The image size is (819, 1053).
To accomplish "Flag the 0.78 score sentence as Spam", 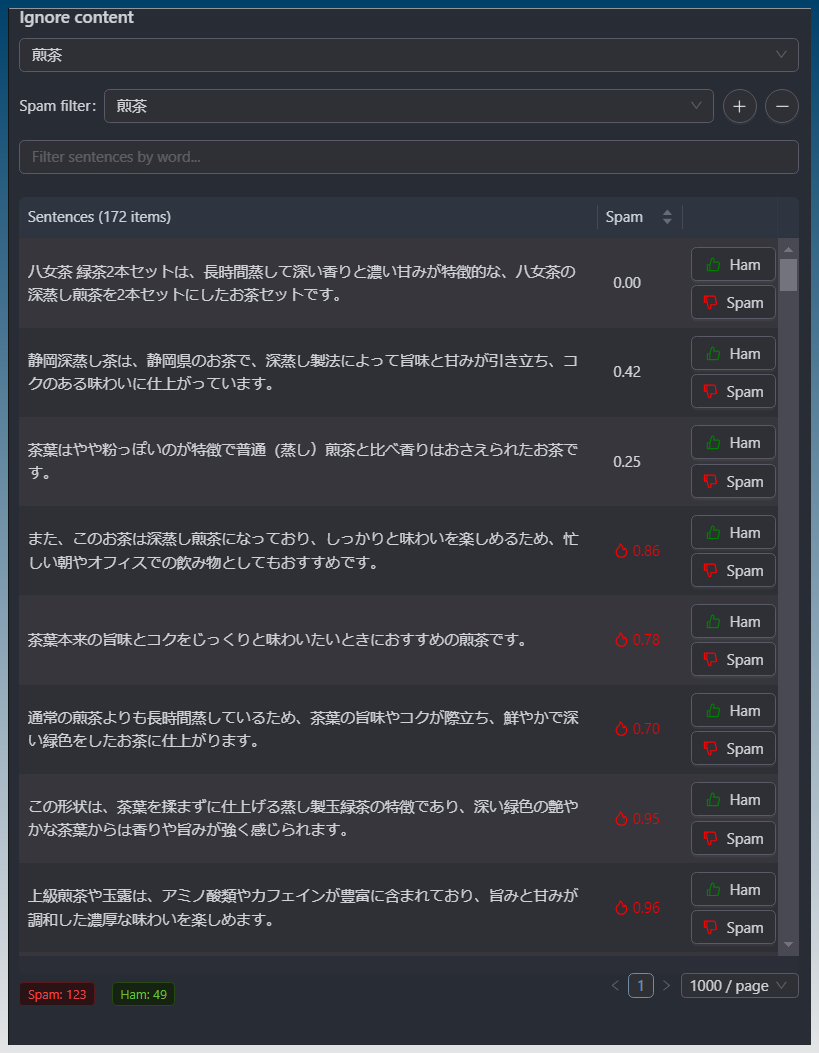I will pos(733,660).
